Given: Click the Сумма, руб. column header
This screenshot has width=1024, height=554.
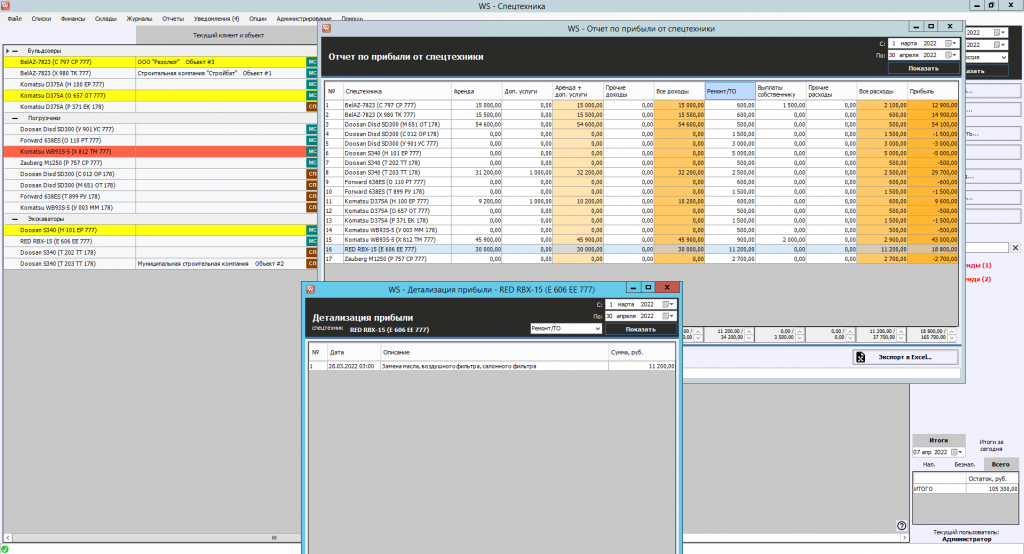Looking at the screenshot, I should [x=642, y=352].
